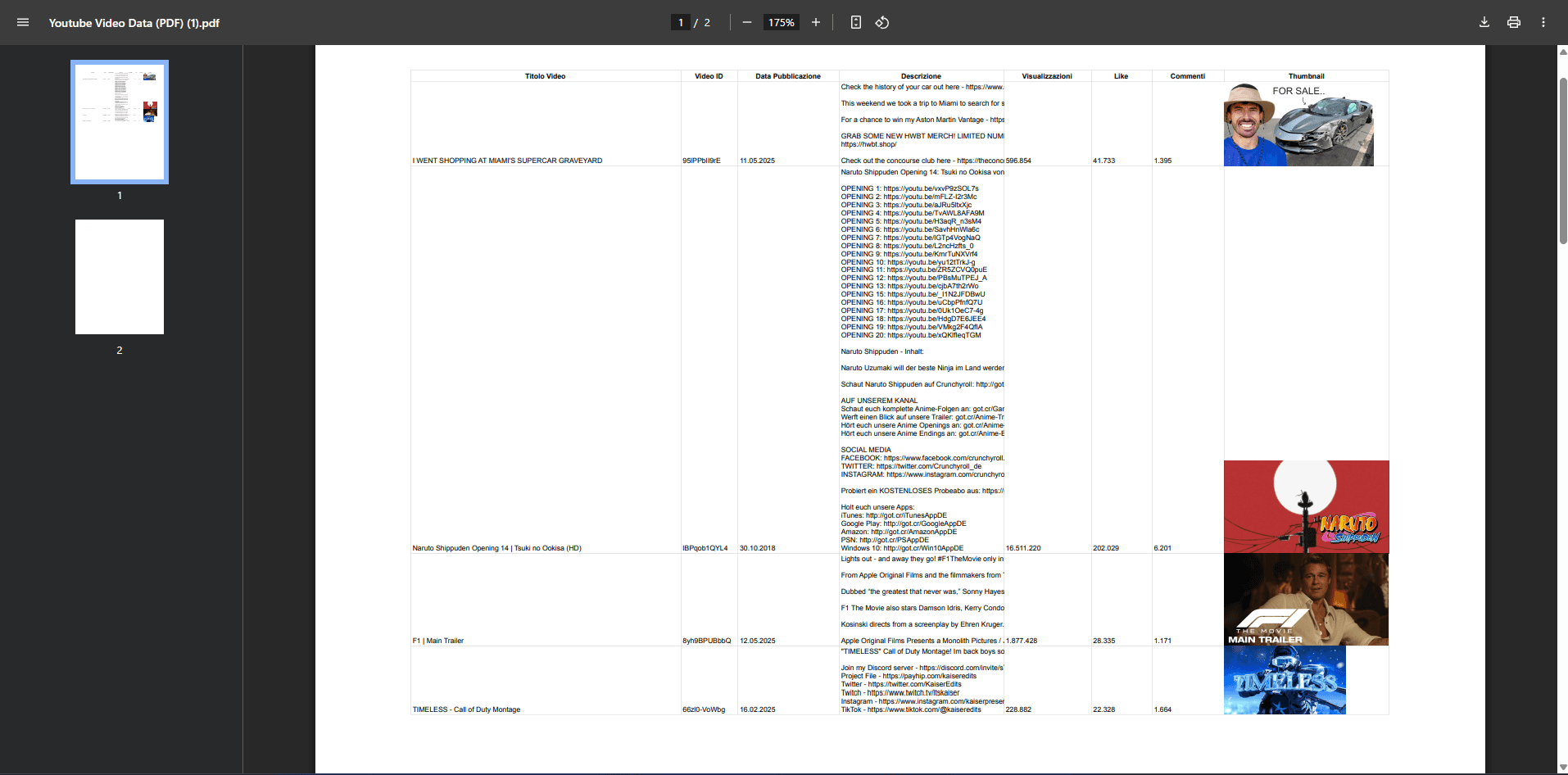Click the F1 Main Trailer thumbnail image
This screenshot has width=1568, height=775.
1306,600
